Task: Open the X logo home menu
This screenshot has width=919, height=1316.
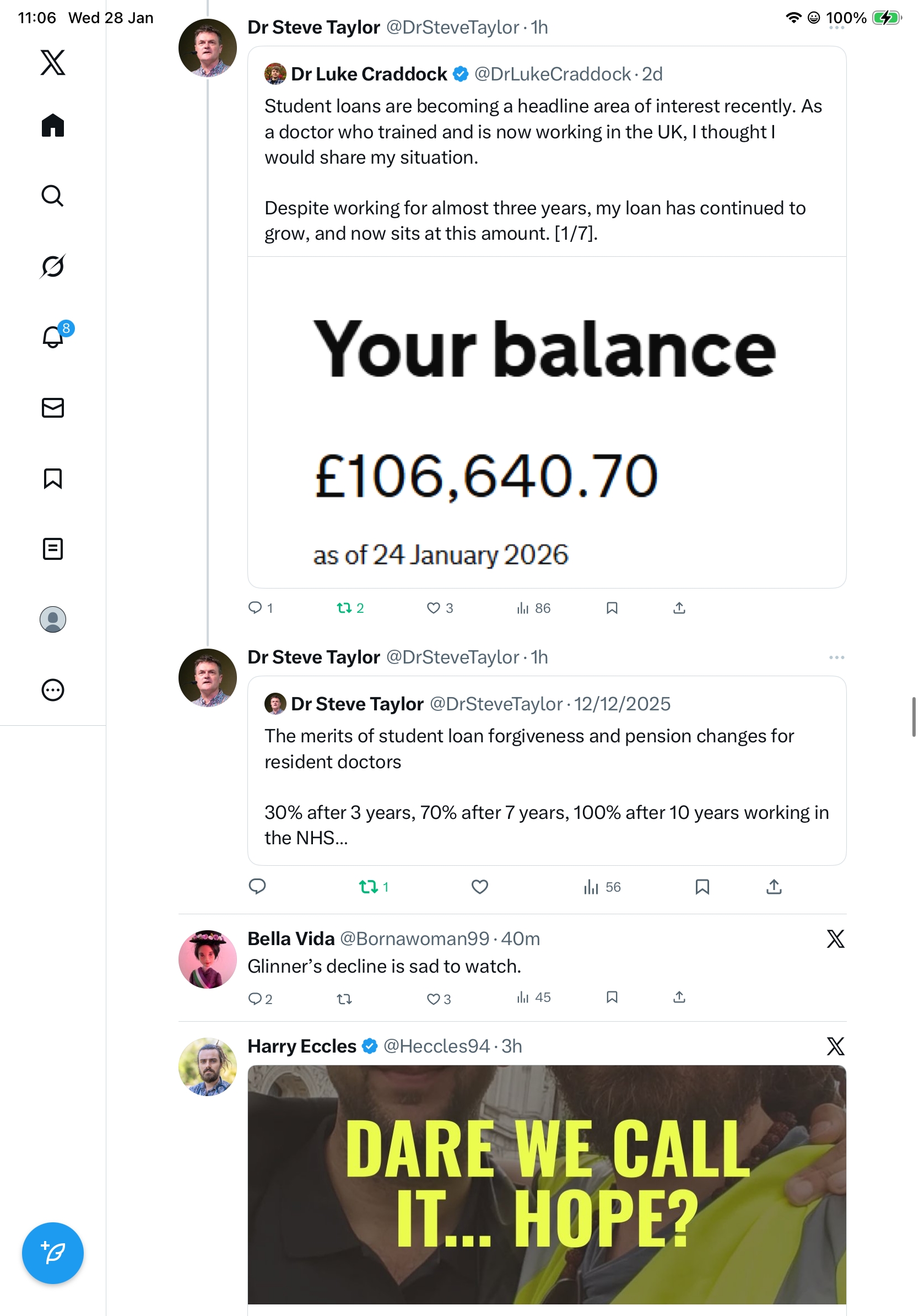Action: click(53, 62)
